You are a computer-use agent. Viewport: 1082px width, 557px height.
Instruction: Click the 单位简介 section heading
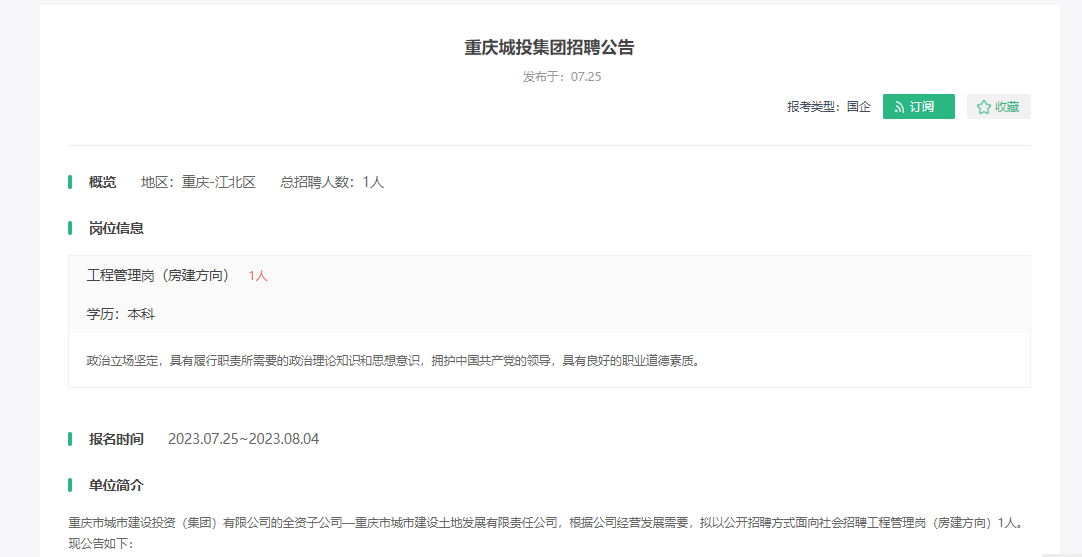[x=116, y=485]
